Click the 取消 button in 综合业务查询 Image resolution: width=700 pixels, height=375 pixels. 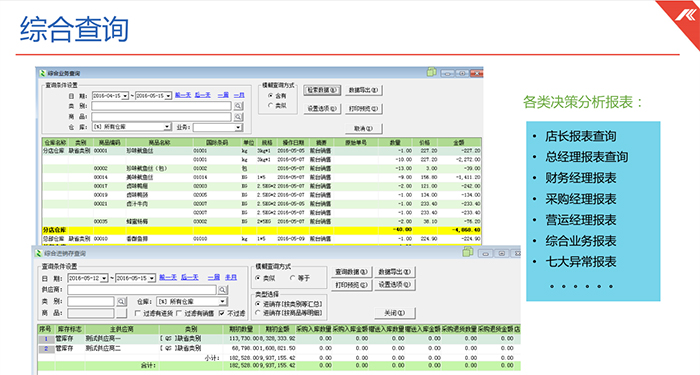(x=363, y=129)
